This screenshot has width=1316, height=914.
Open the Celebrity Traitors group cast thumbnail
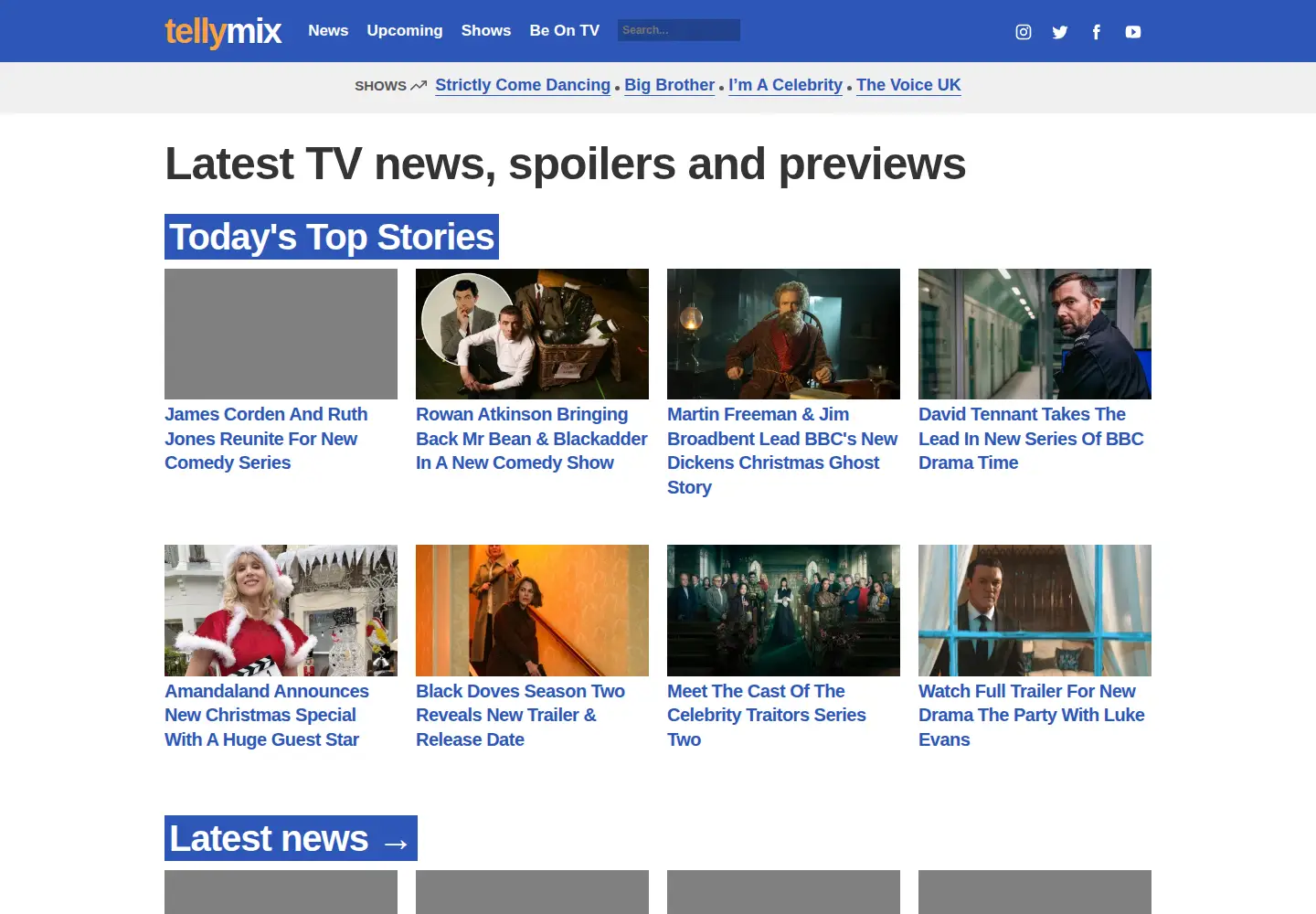tap(783, 611)
